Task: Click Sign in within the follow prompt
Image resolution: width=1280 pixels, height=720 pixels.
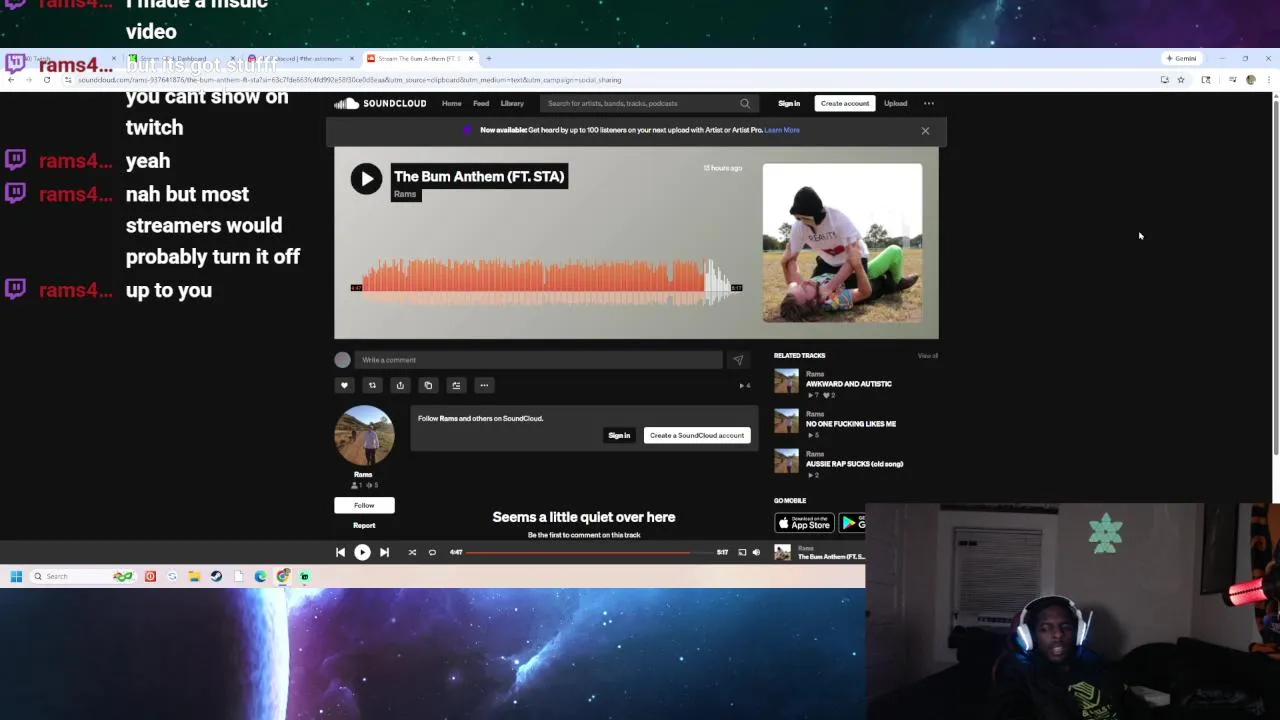Action: (x=619, y=435)
